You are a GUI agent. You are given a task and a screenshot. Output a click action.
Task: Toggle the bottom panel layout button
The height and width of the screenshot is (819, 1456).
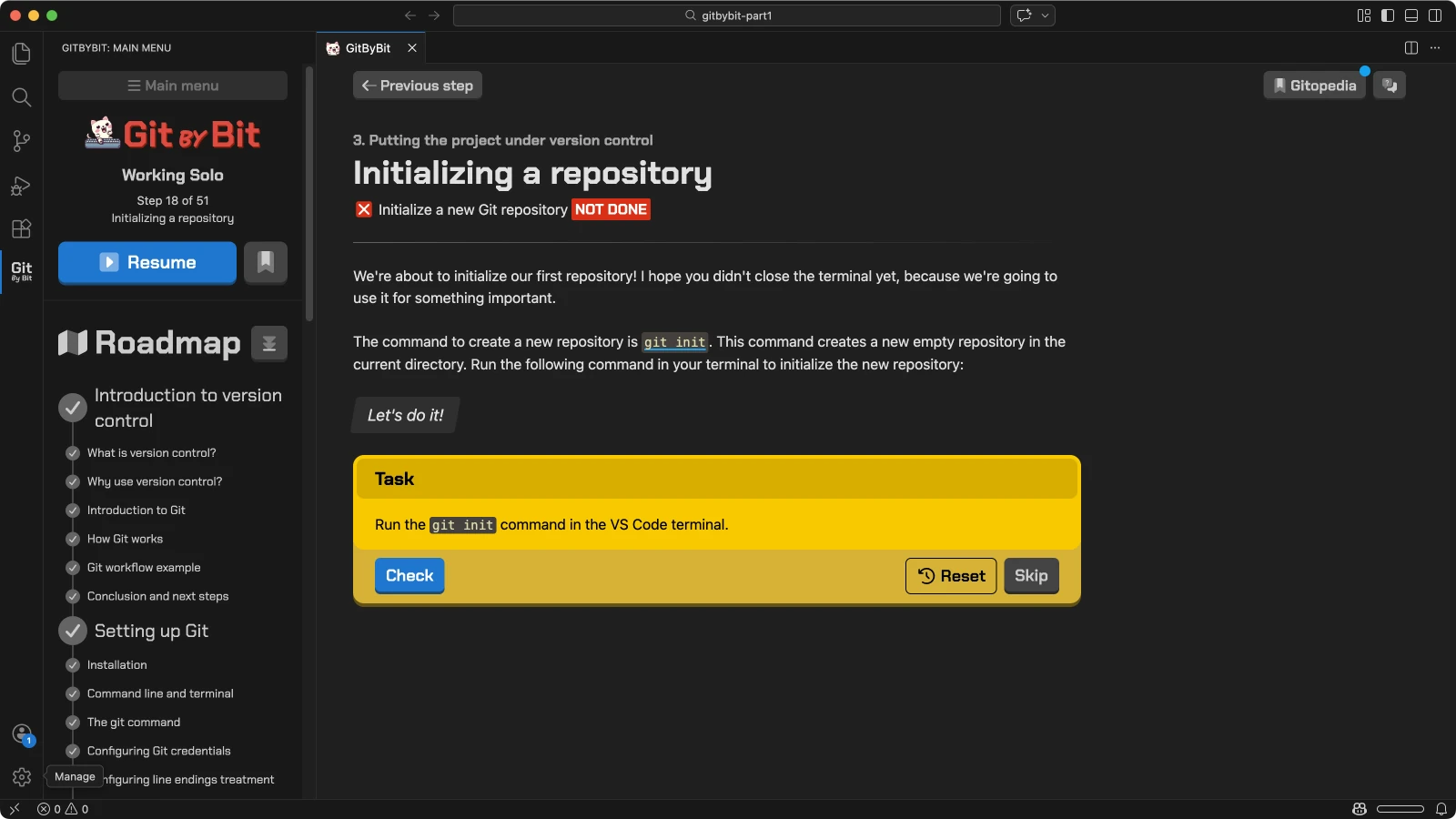(1410, 15)
